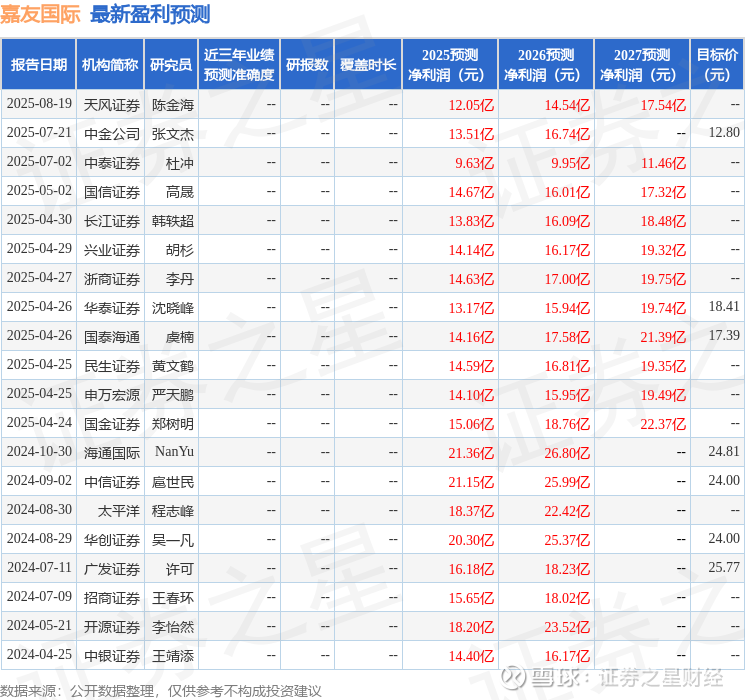The image size is (745, 700).
Task: Click the 19.32亿 profit value
Action: [663, 250]
